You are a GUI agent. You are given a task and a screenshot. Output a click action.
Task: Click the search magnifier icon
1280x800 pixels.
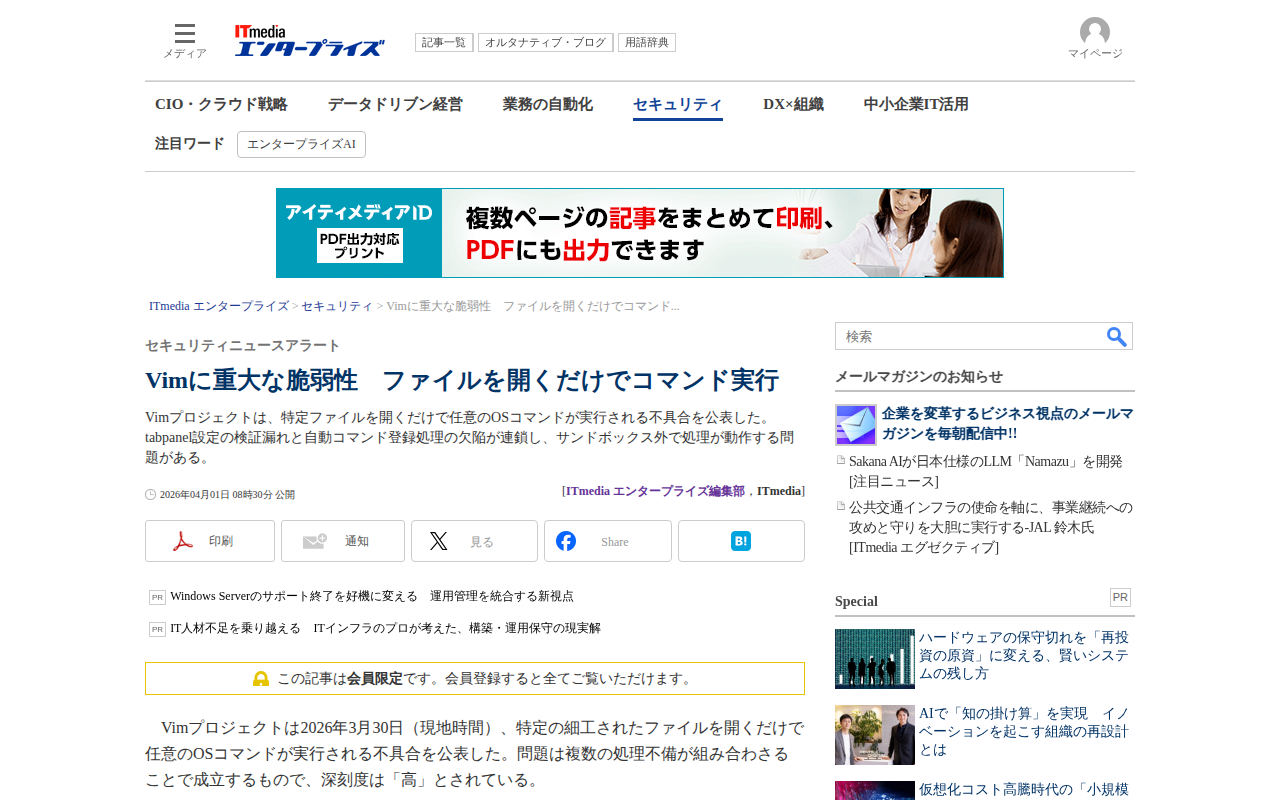point(1117,337)
